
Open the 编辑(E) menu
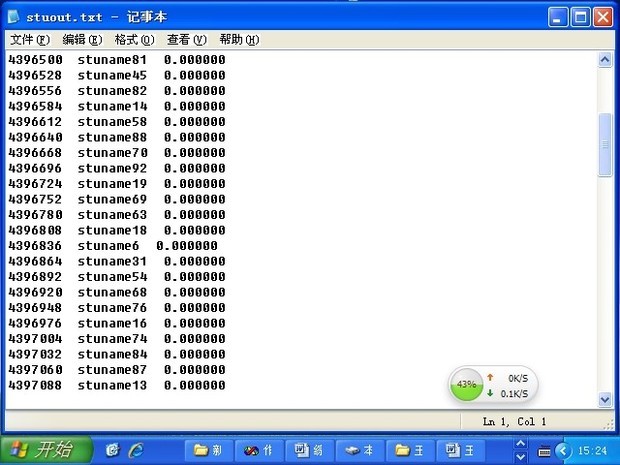point(82,40)
